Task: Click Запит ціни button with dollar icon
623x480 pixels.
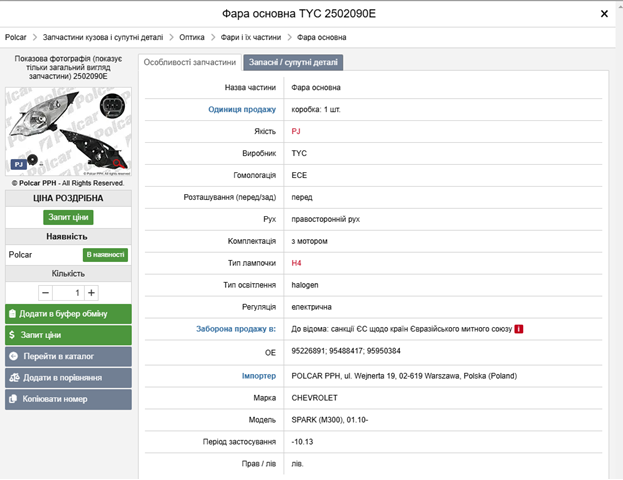Action: pyautogui.click(x=68, y=335)
